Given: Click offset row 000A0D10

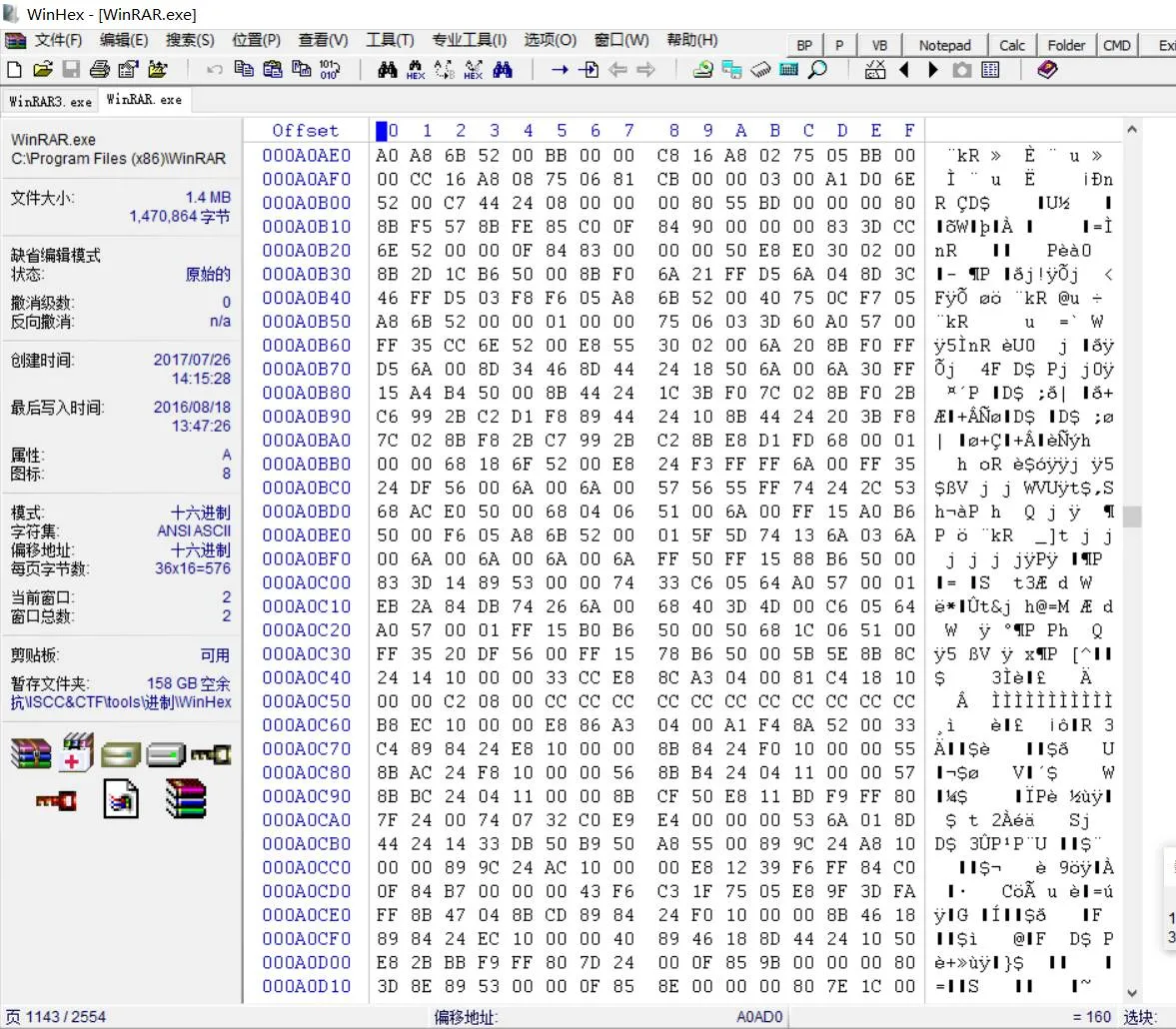Looking at the screenshot, I should coord(306,986).
